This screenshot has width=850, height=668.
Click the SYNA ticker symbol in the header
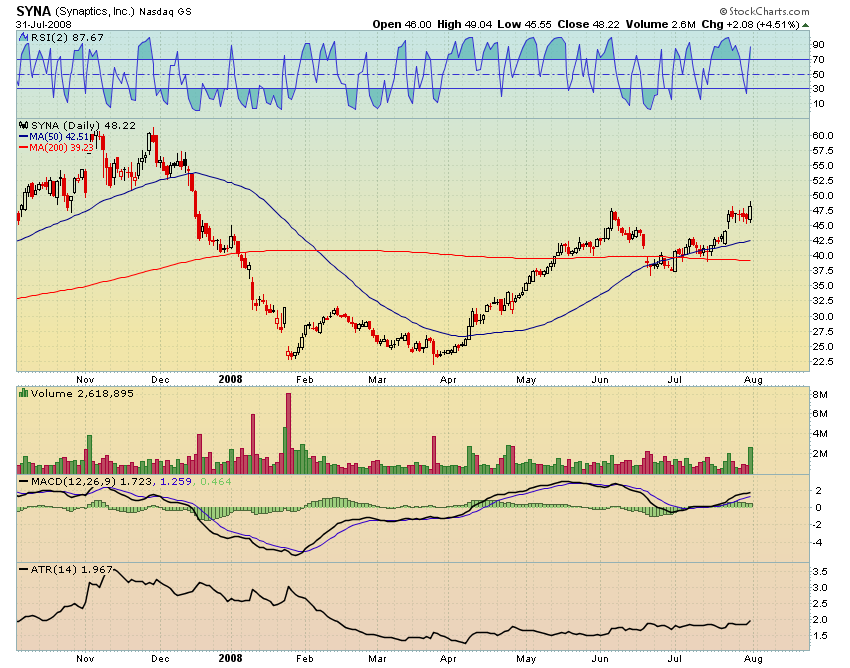(34, 11)
